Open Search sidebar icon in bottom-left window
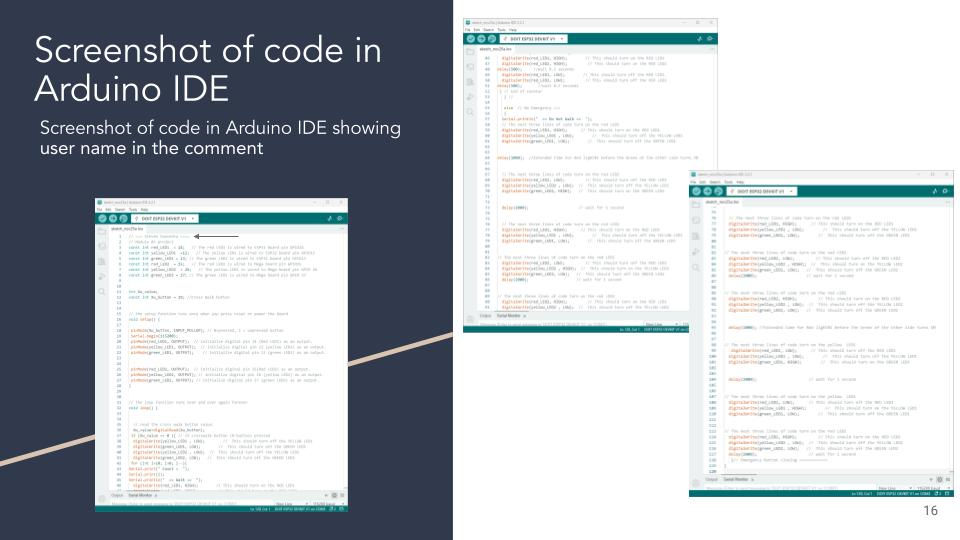This screenshot has height=540, width=960. [102, 291]
